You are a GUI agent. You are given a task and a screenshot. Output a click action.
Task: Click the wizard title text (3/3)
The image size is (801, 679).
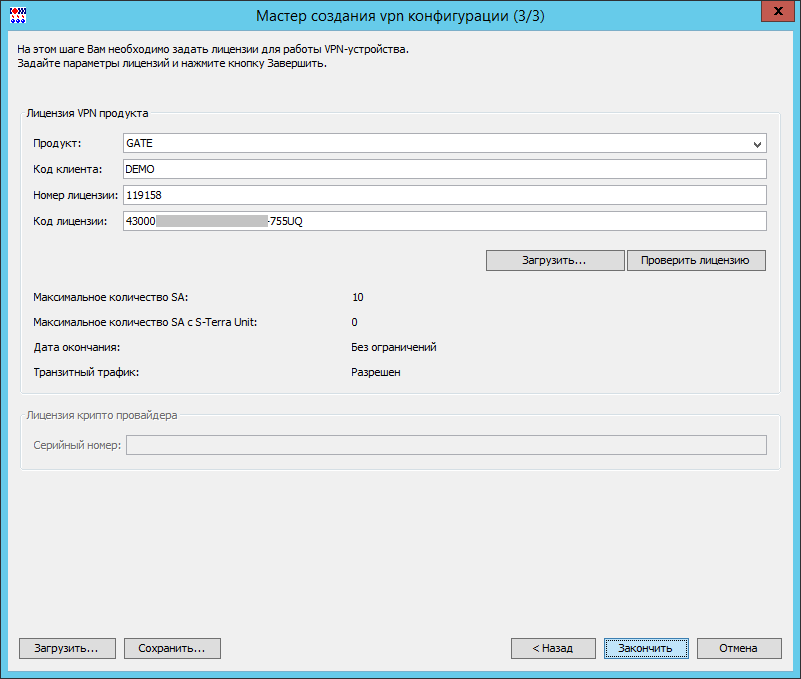400,16
